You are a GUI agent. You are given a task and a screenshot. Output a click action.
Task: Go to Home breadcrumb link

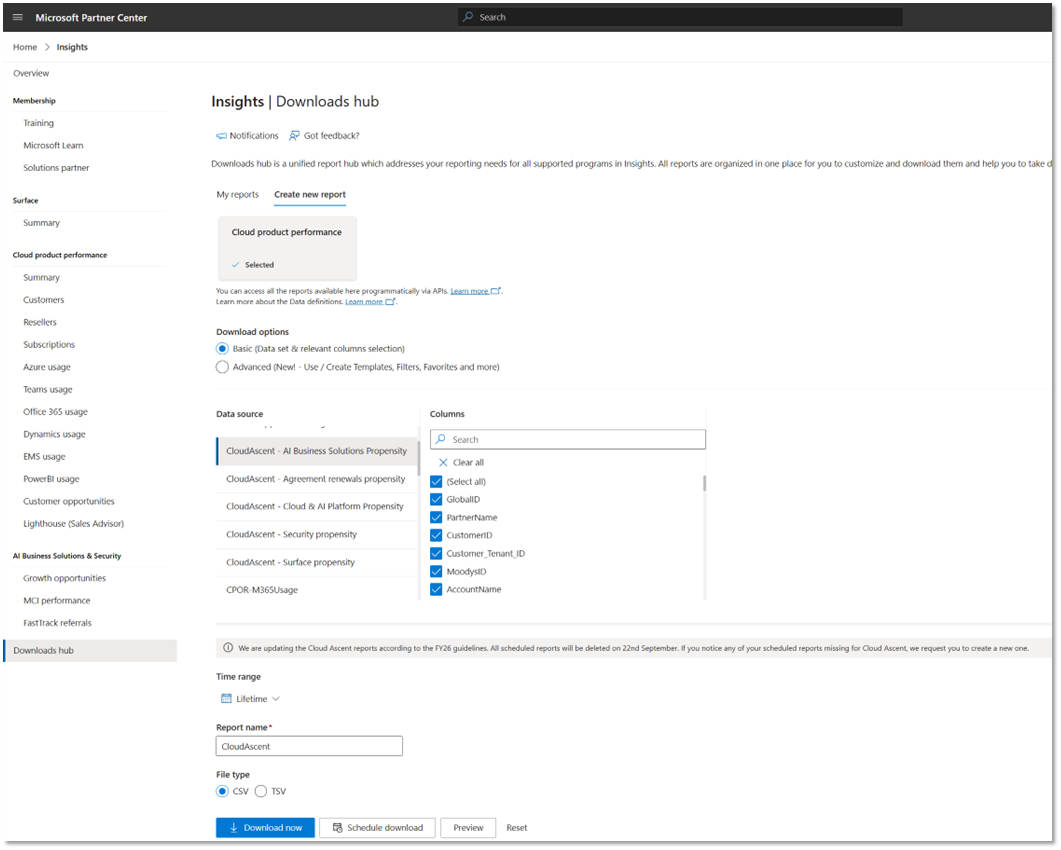(x=25, y=47)
